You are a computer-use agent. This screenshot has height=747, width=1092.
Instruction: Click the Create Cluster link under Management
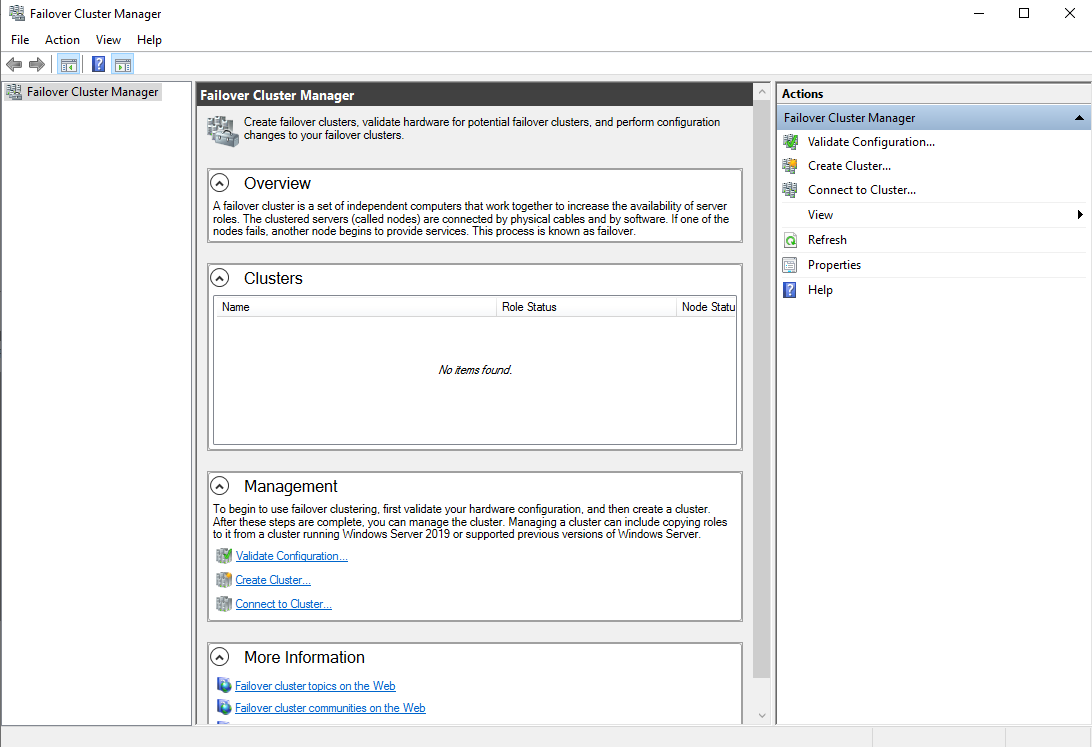click(x=272, y=579)
